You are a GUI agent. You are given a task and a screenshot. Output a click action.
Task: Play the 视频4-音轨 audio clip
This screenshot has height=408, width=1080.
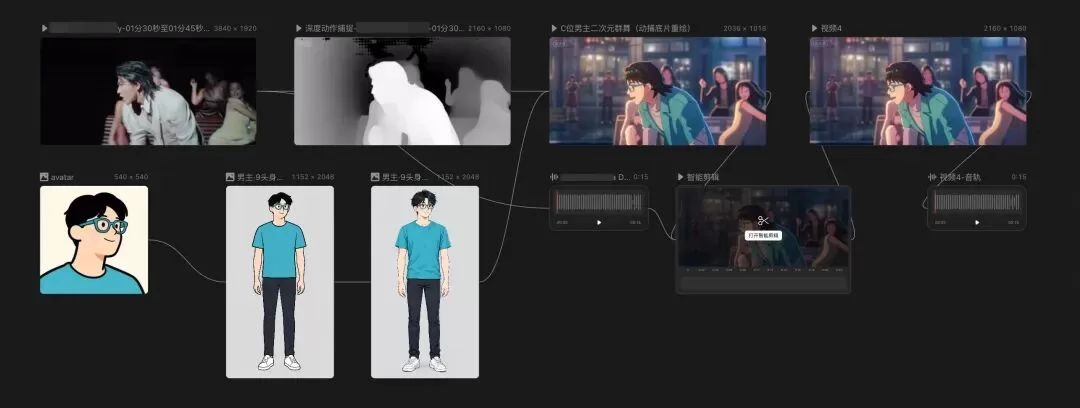(x=977, y=222)
